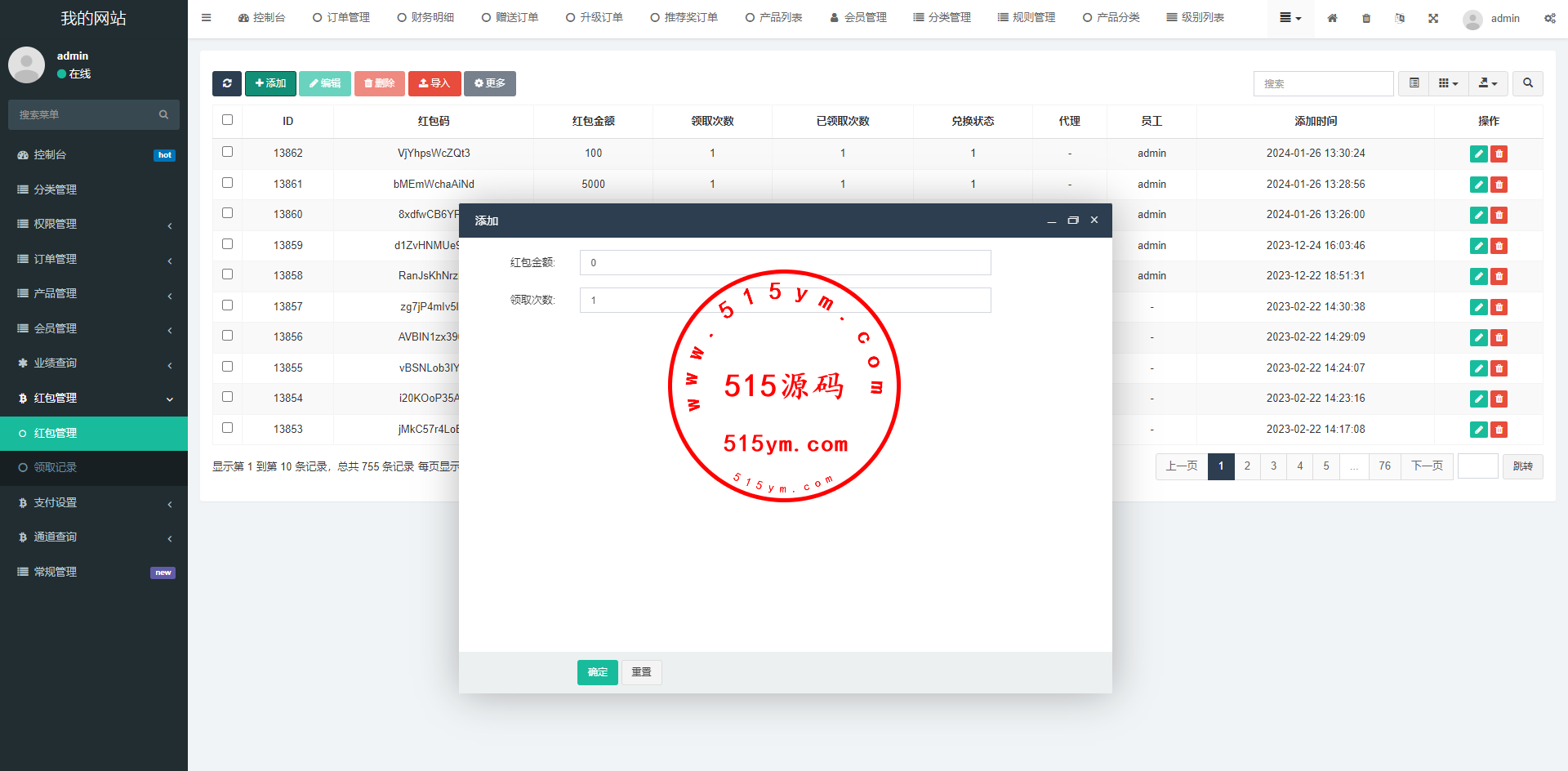
Task: Click the home icon in top bar
Action: pos(1332,18)
